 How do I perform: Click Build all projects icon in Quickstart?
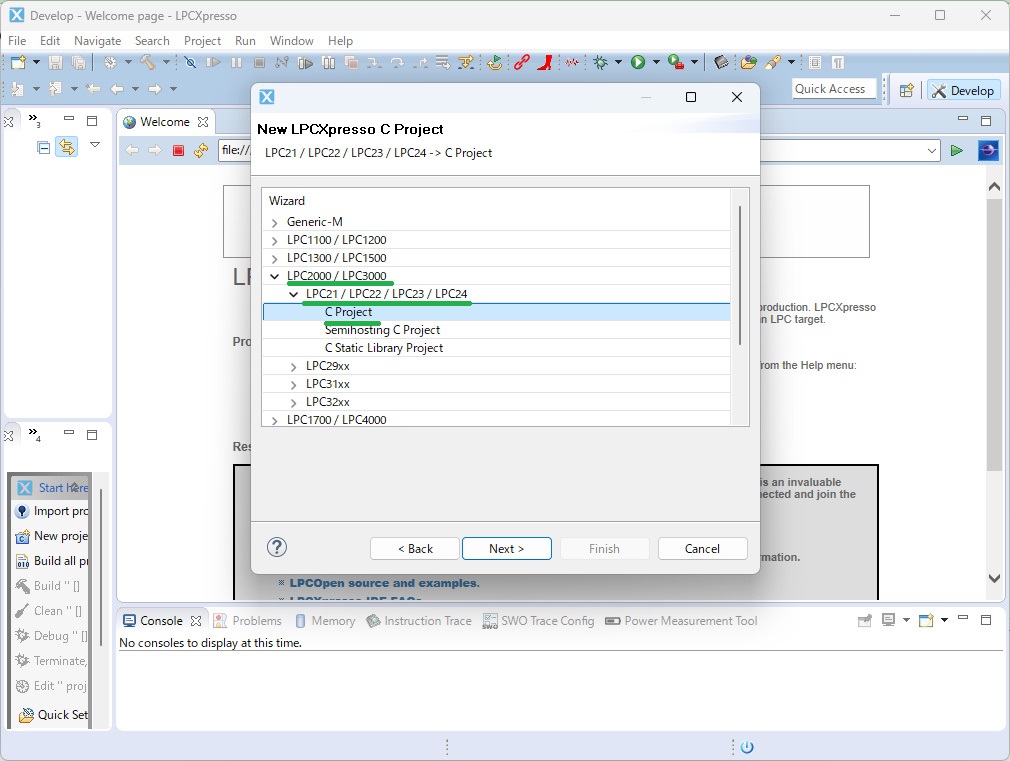coord(23,561)
